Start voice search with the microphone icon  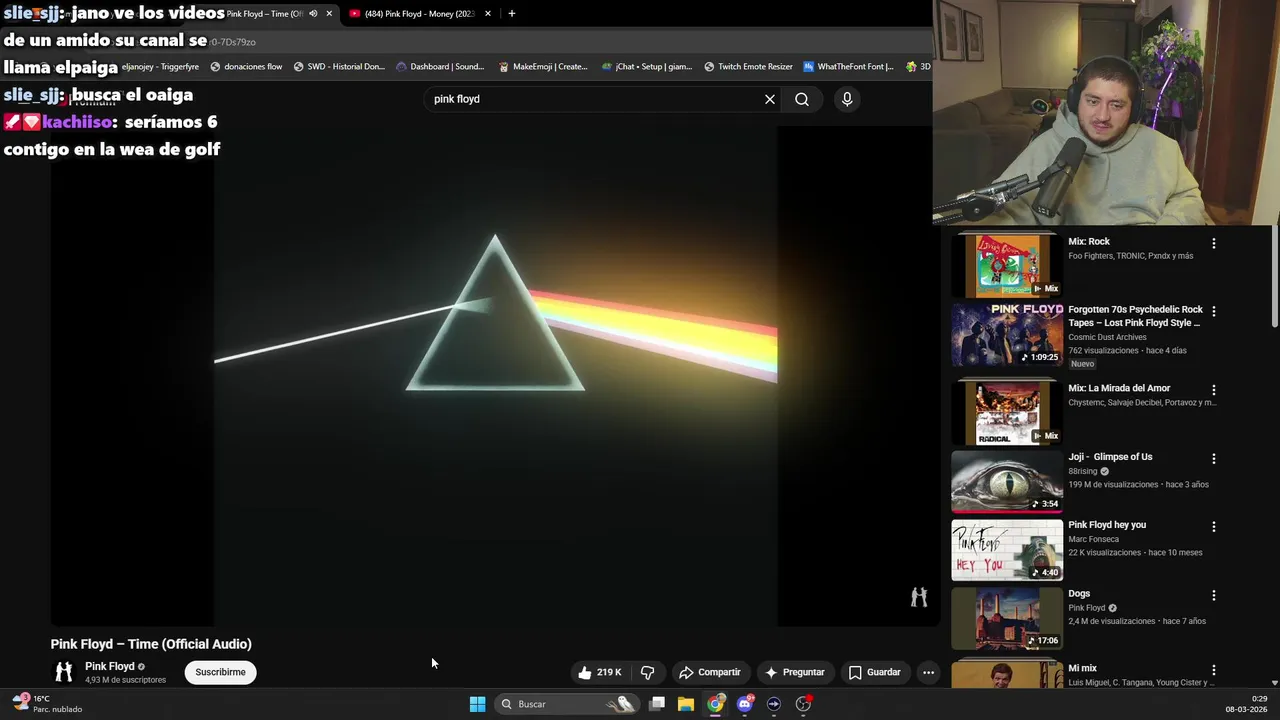click(847, 99)
